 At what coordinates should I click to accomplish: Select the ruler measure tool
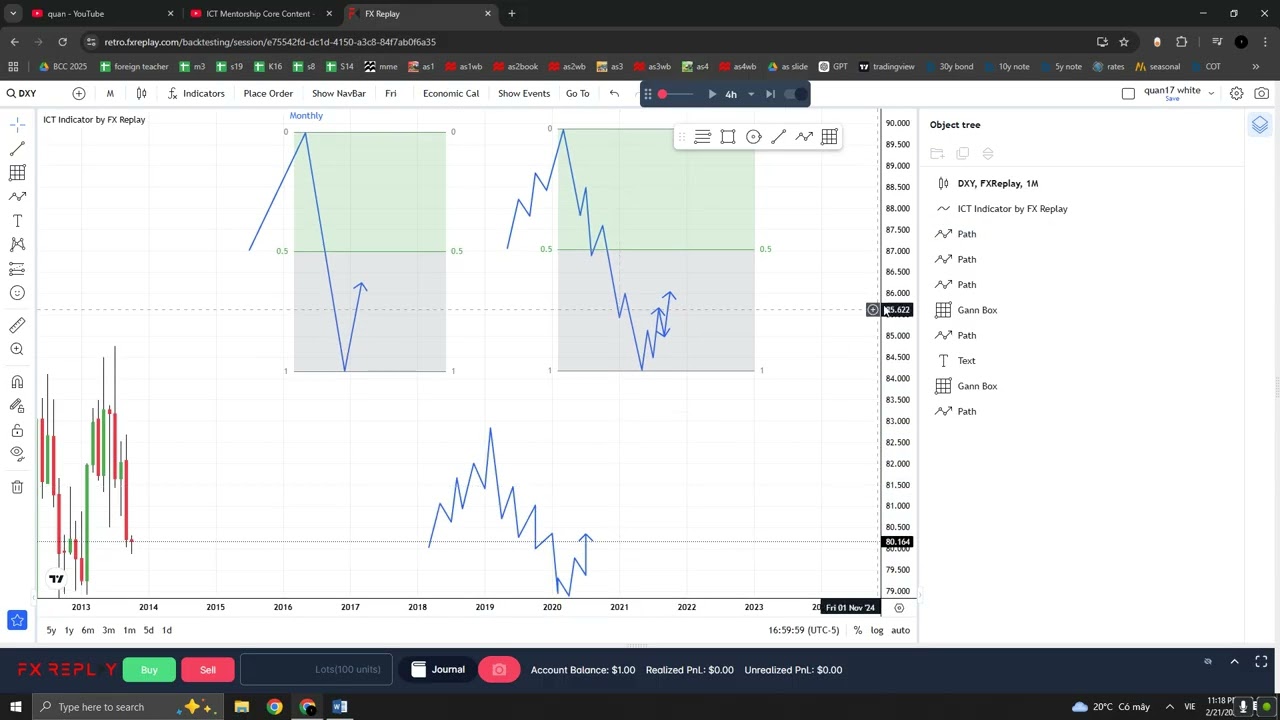(17, 325)
